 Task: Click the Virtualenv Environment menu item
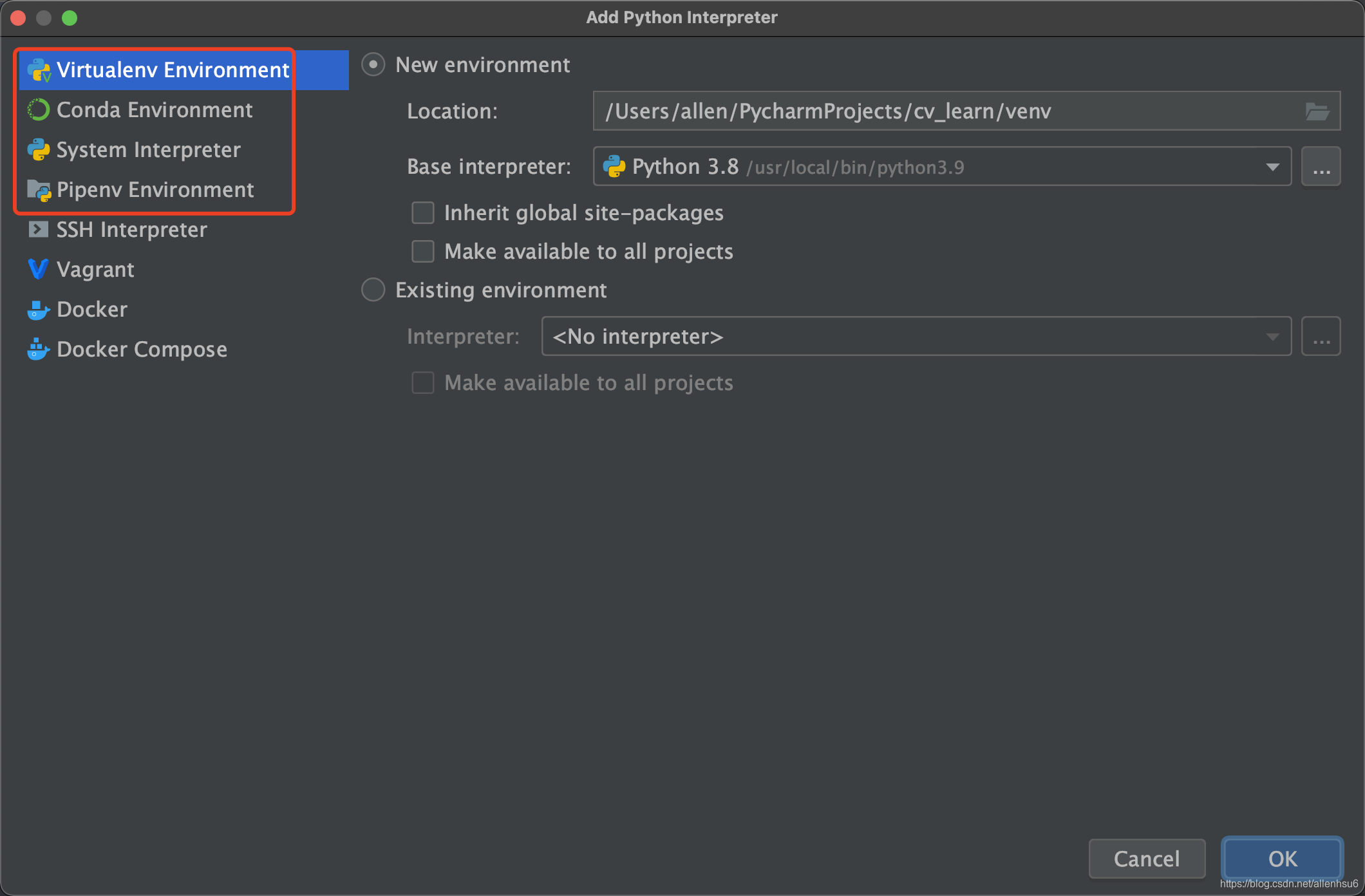(175, 69)
